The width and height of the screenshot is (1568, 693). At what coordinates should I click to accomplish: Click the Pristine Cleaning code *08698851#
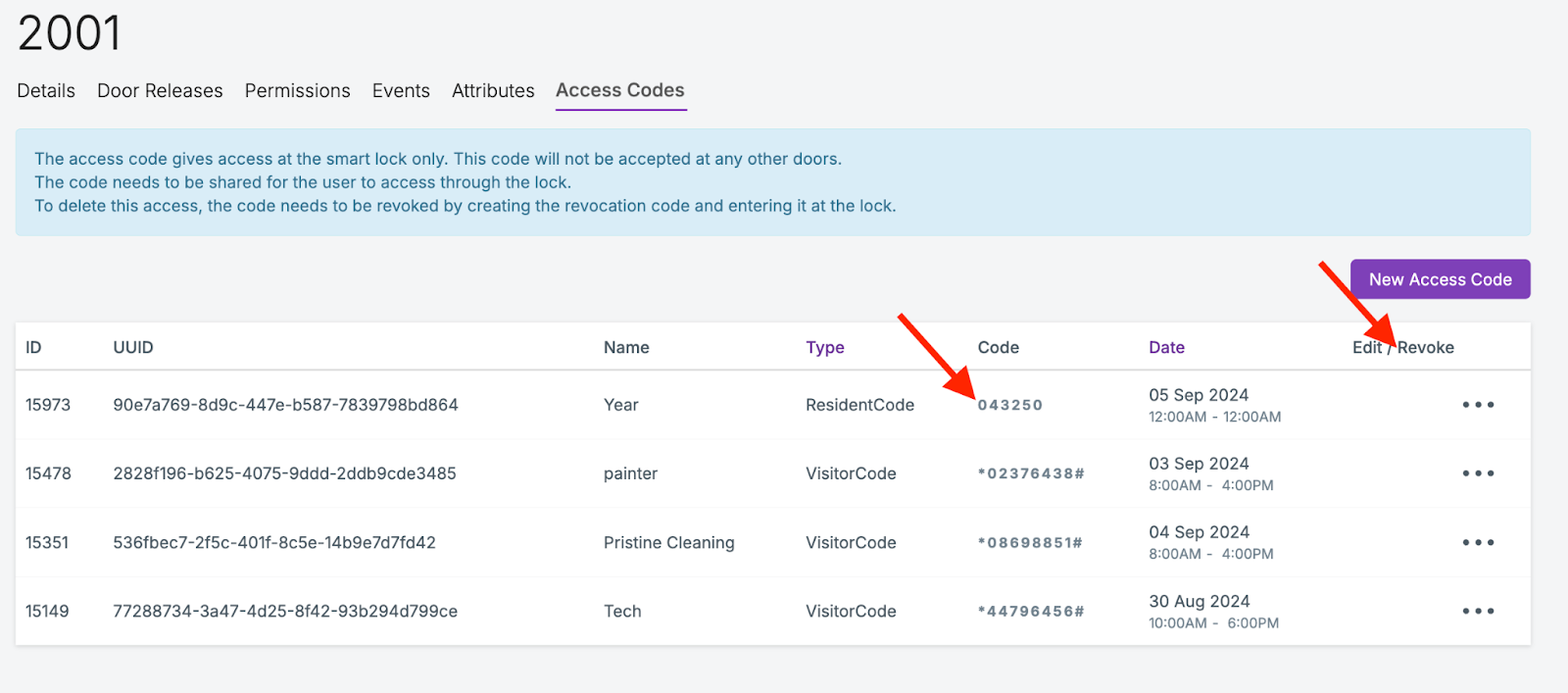pos(1030,543)
